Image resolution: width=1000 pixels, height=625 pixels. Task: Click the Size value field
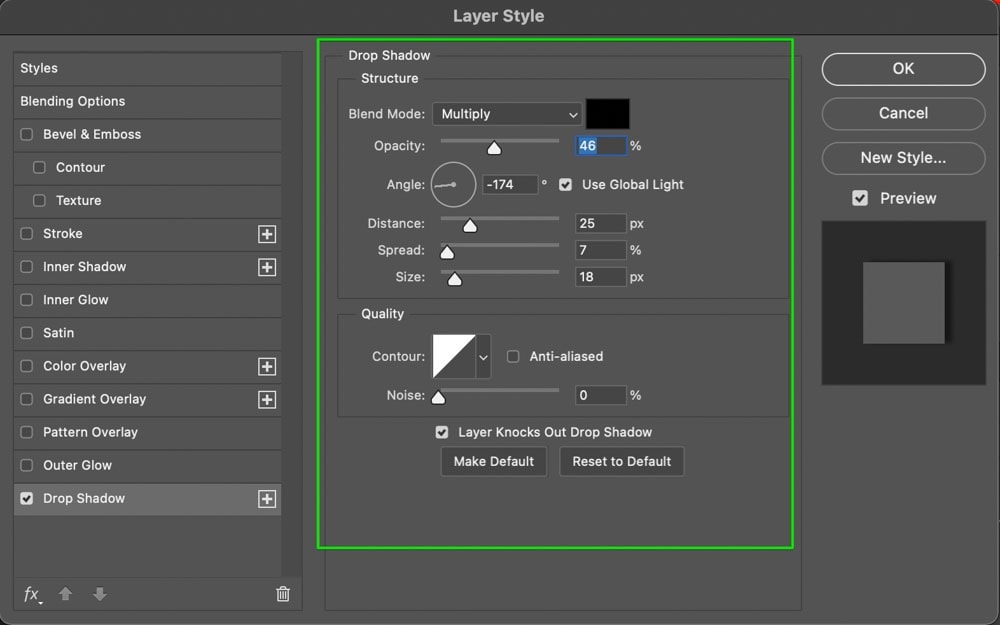[x=601, y=277]
